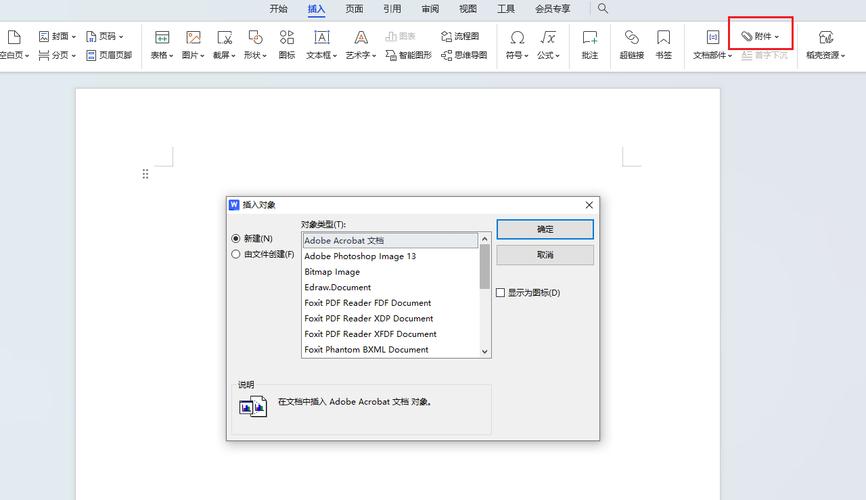Image resolution: width=866 pixels, height=500 pixels.
Task: Open the 视图 tab
Action: point(468,9)
